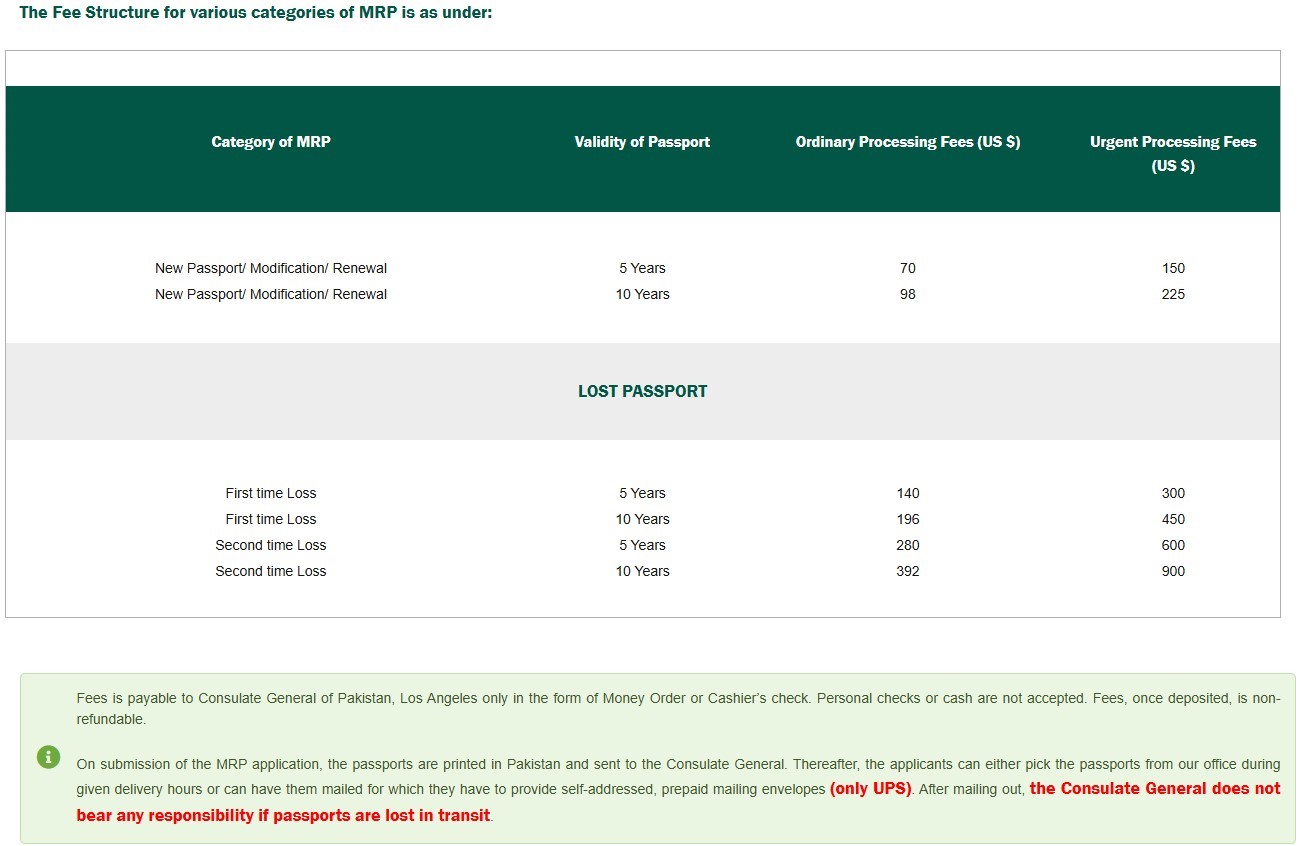Click the urgent fee value 225
This screenshot has width=1301, height=846.
coord(1173,294)
